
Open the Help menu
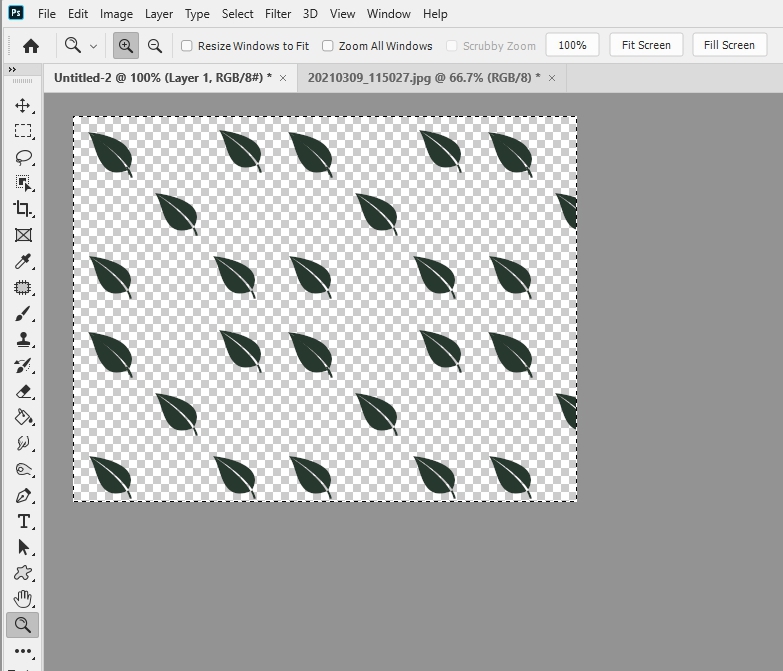(435, 14)
